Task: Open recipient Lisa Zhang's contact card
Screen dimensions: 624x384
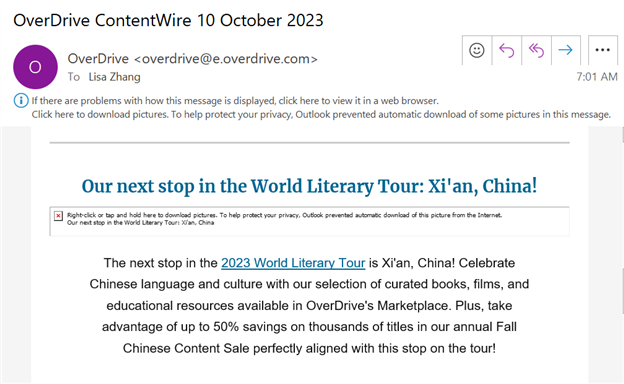Action: [115, 77]
